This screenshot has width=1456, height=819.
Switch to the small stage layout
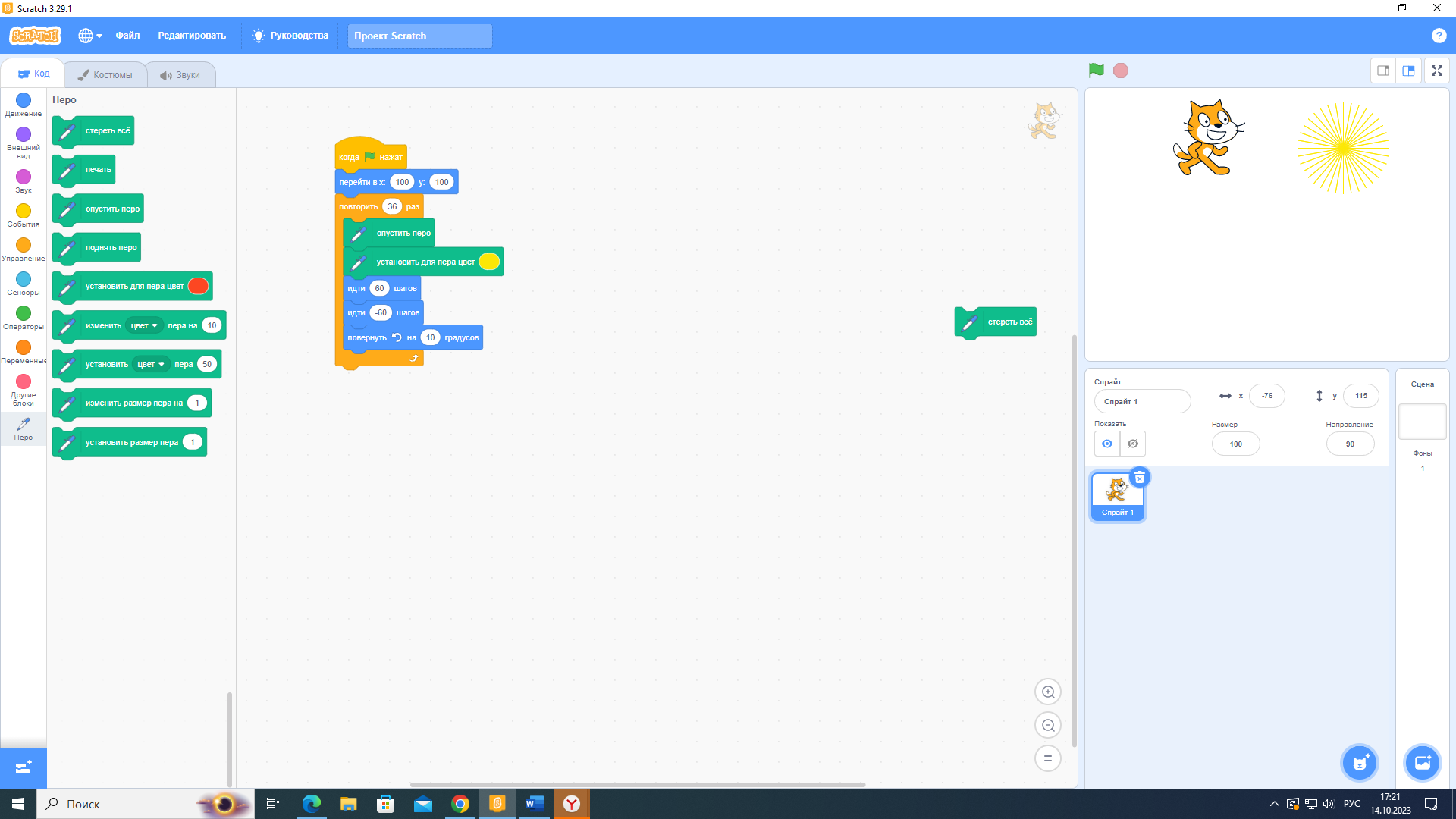click(1383, 71)
